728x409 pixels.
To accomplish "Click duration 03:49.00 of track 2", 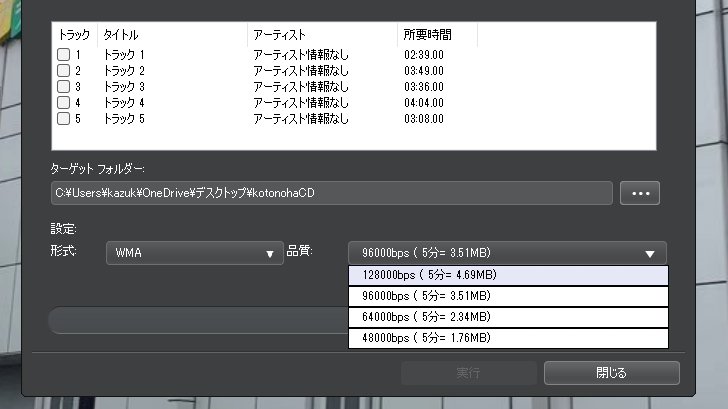I will tap(424, 71).
